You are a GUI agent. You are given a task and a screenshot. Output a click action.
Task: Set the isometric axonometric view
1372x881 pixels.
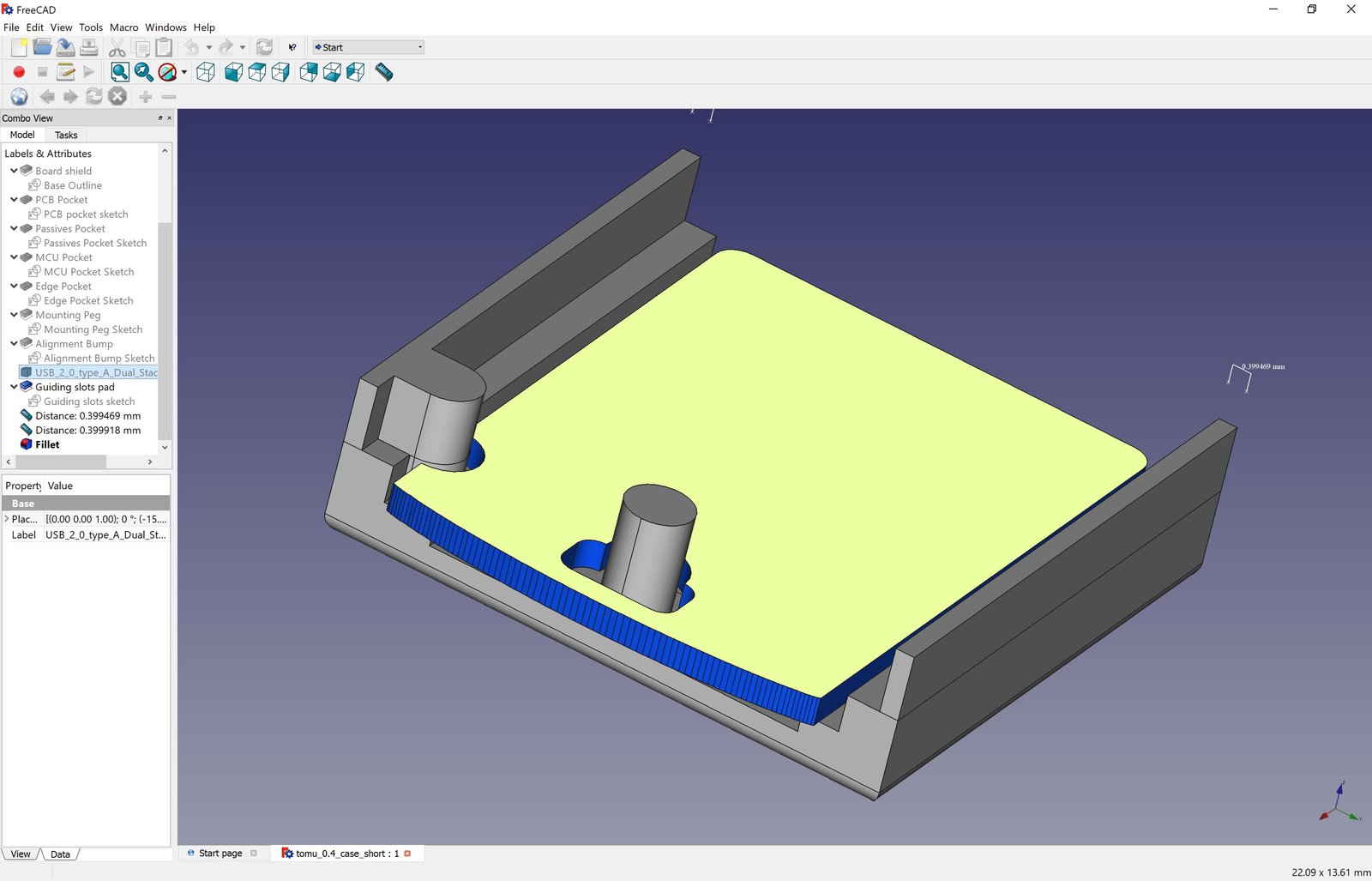206,72
